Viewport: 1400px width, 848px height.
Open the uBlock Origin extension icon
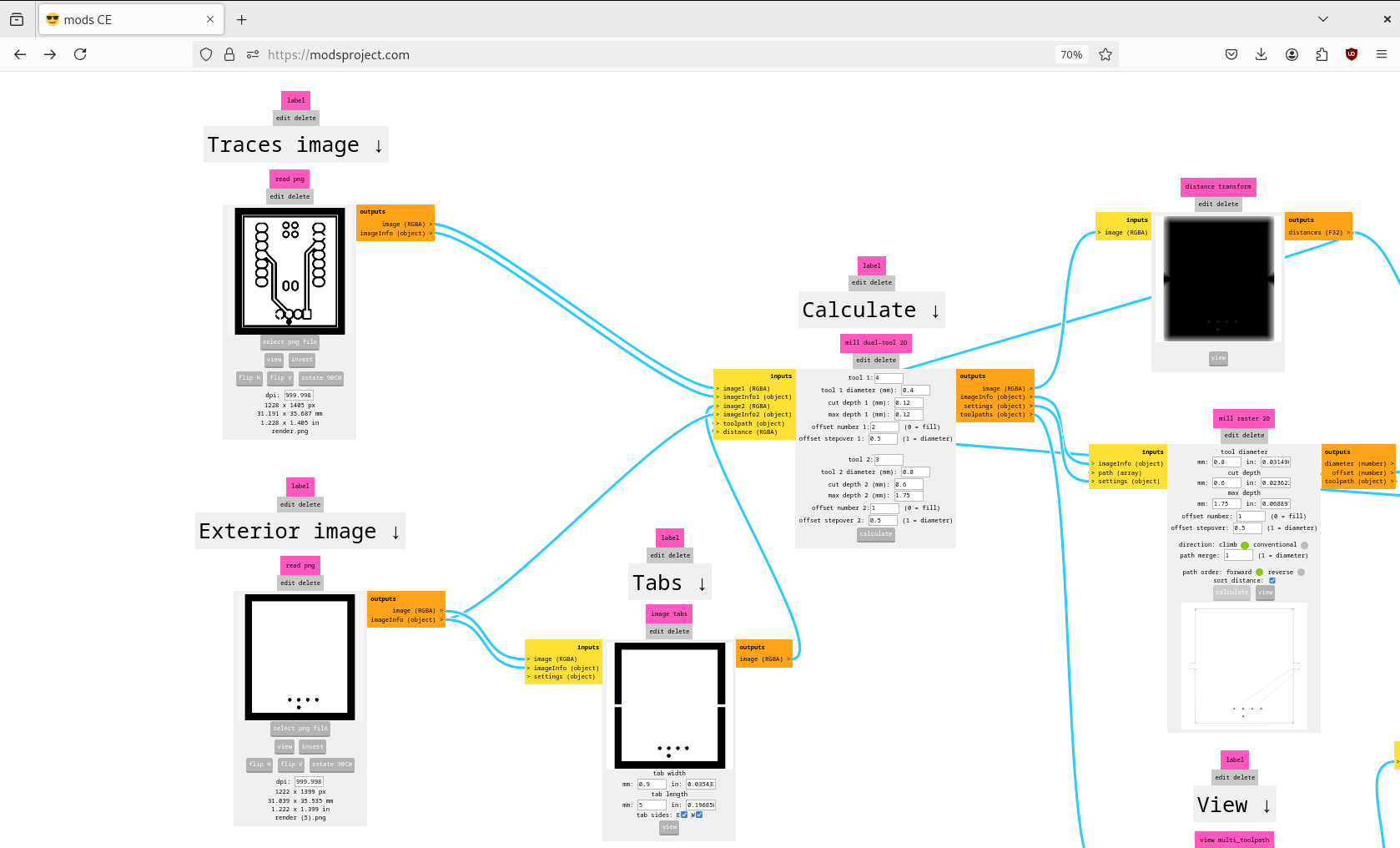1352,54
